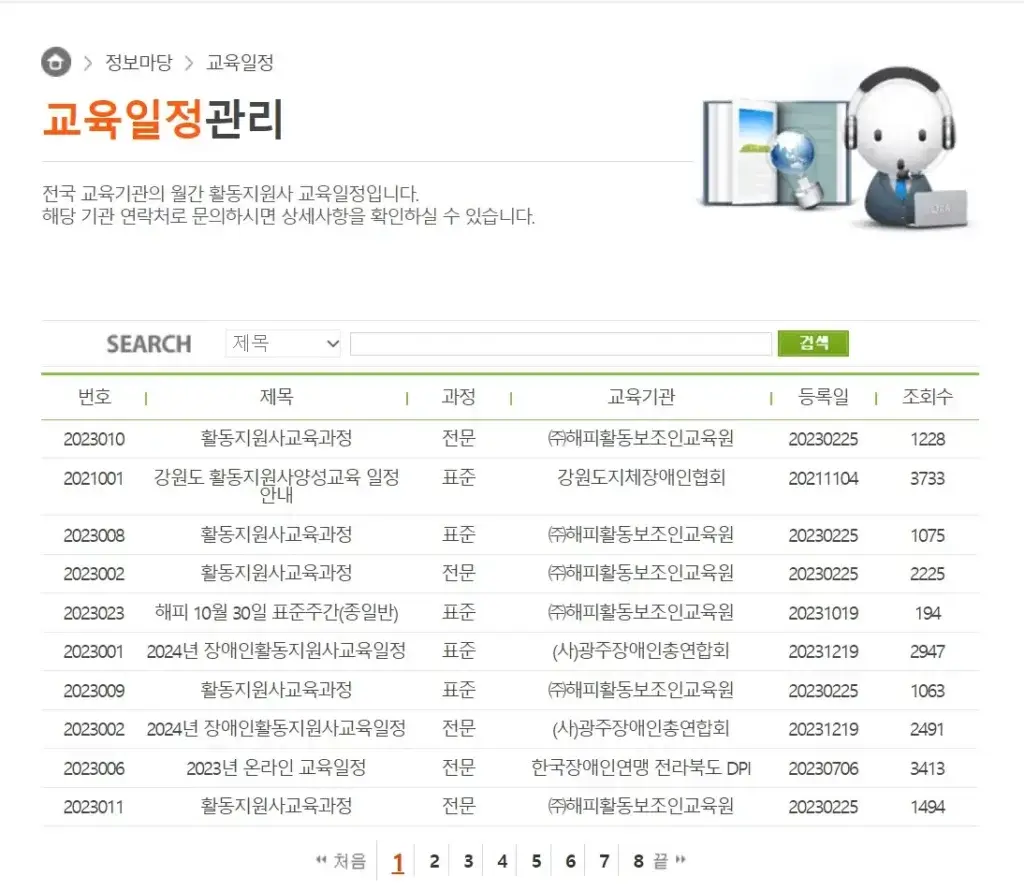Click number cell 2023006
The width and height of the screenshot is (1024, 891).
click(94, 769)
